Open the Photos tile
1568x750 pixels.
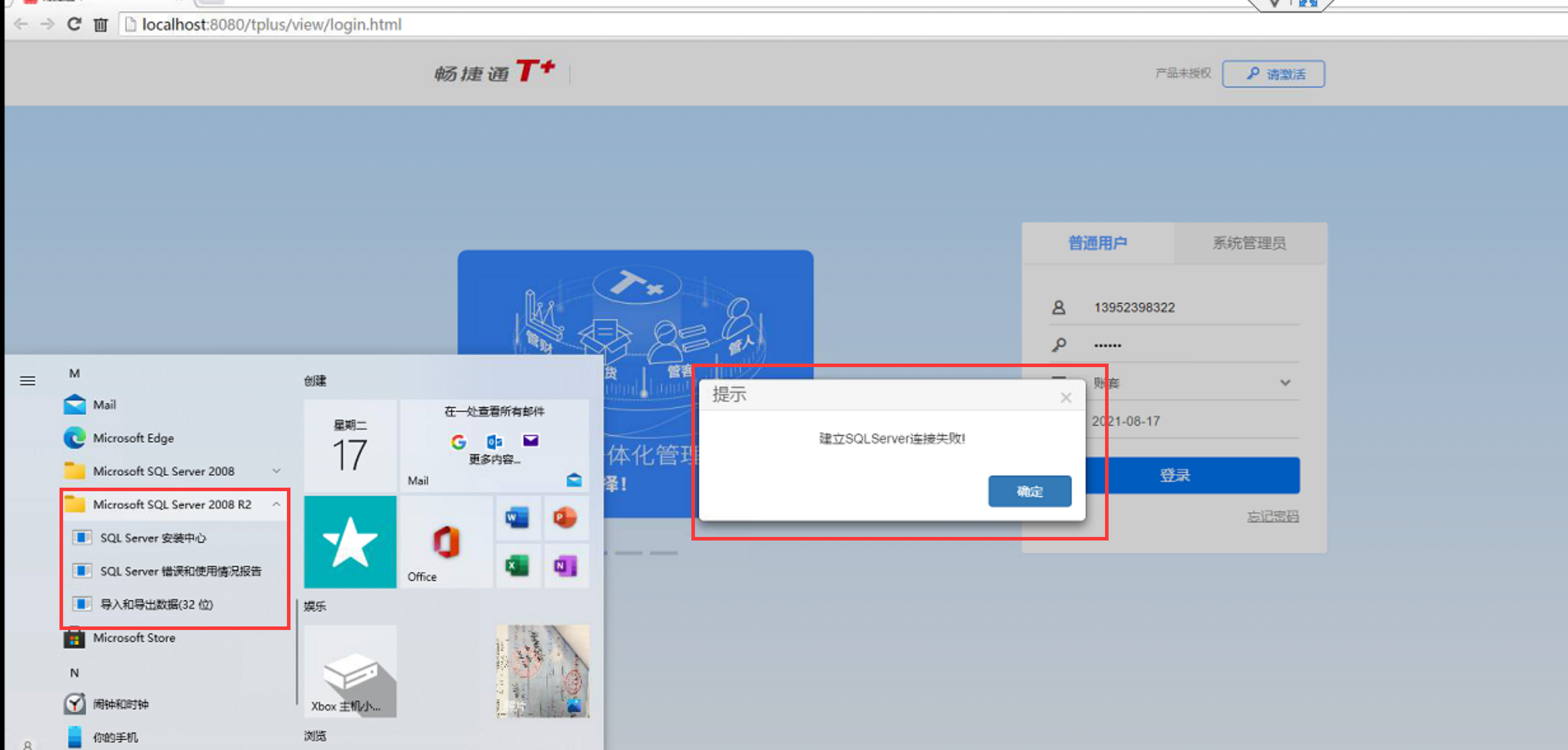(x=542, y=672)
